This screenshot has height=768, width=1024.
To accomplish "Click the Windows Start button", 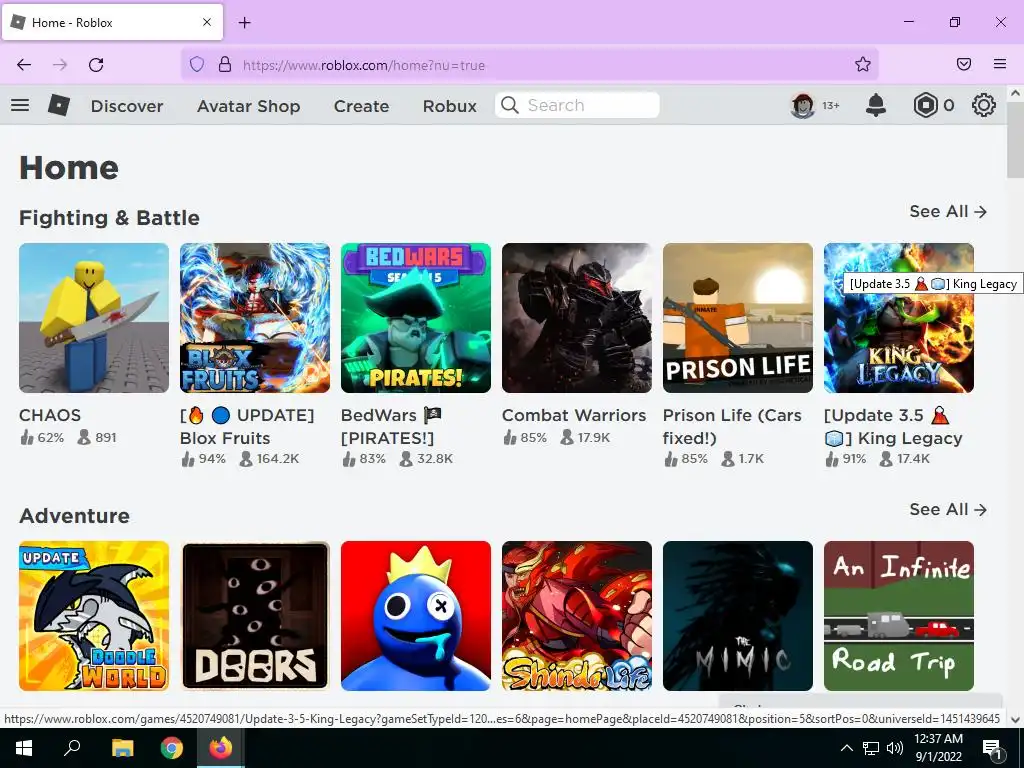I will coord(24,748).
